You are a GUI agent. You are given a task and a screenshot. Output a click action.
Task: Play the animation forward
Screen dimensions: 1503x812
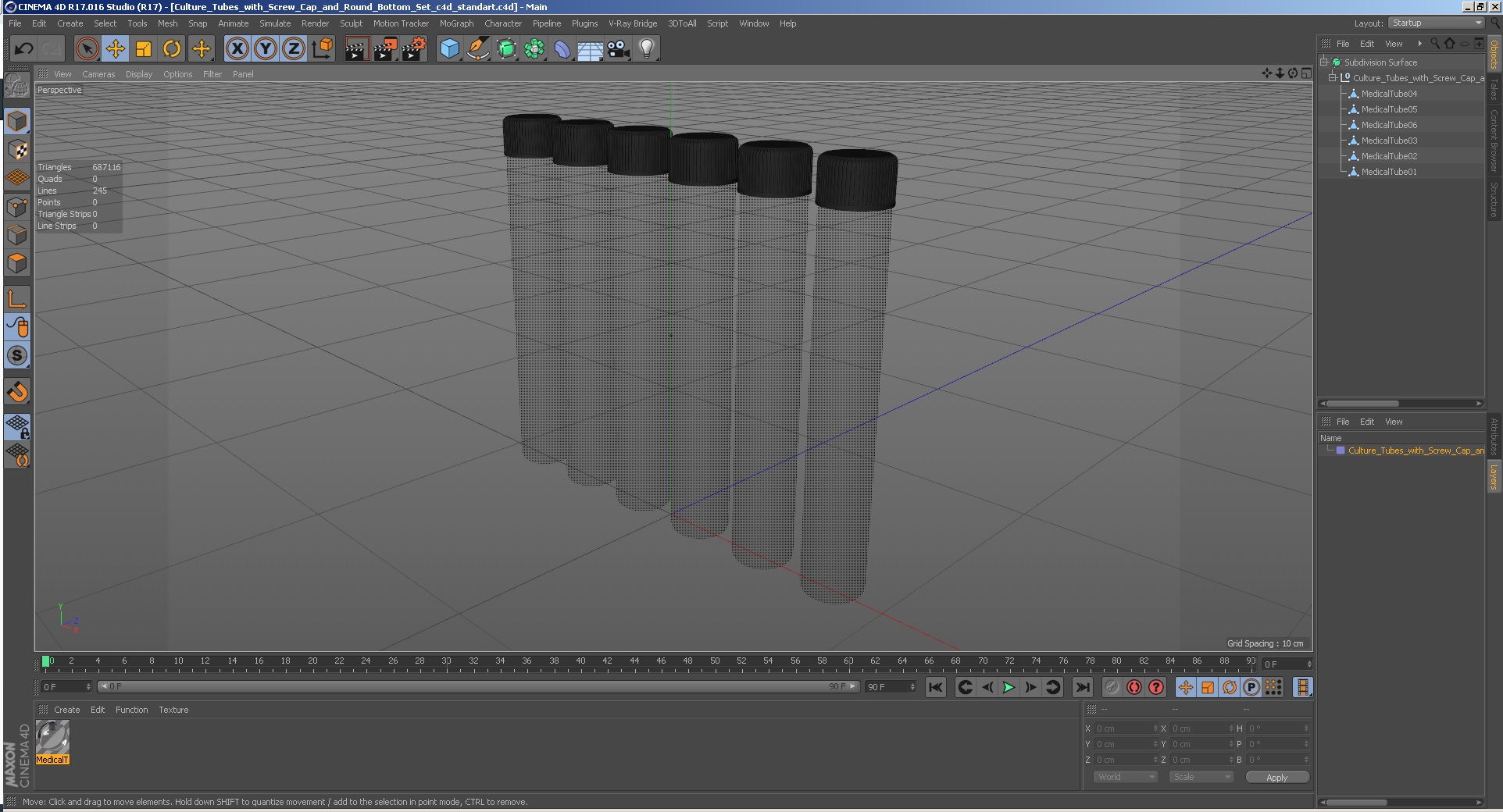click(1009, 687)
